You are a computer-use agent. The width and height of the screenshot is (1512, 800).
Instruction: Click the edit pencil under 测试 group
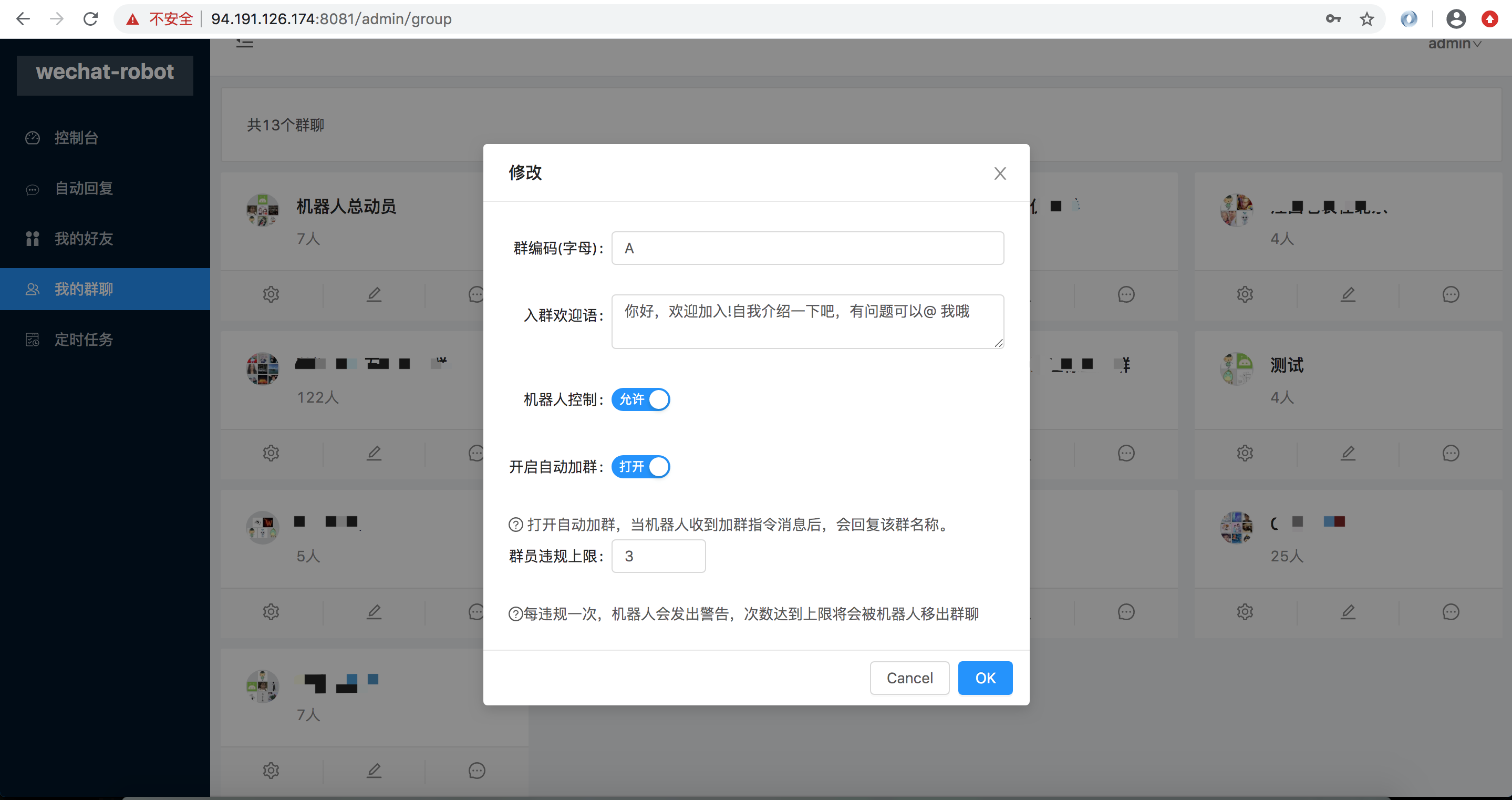pos(1348,453)
